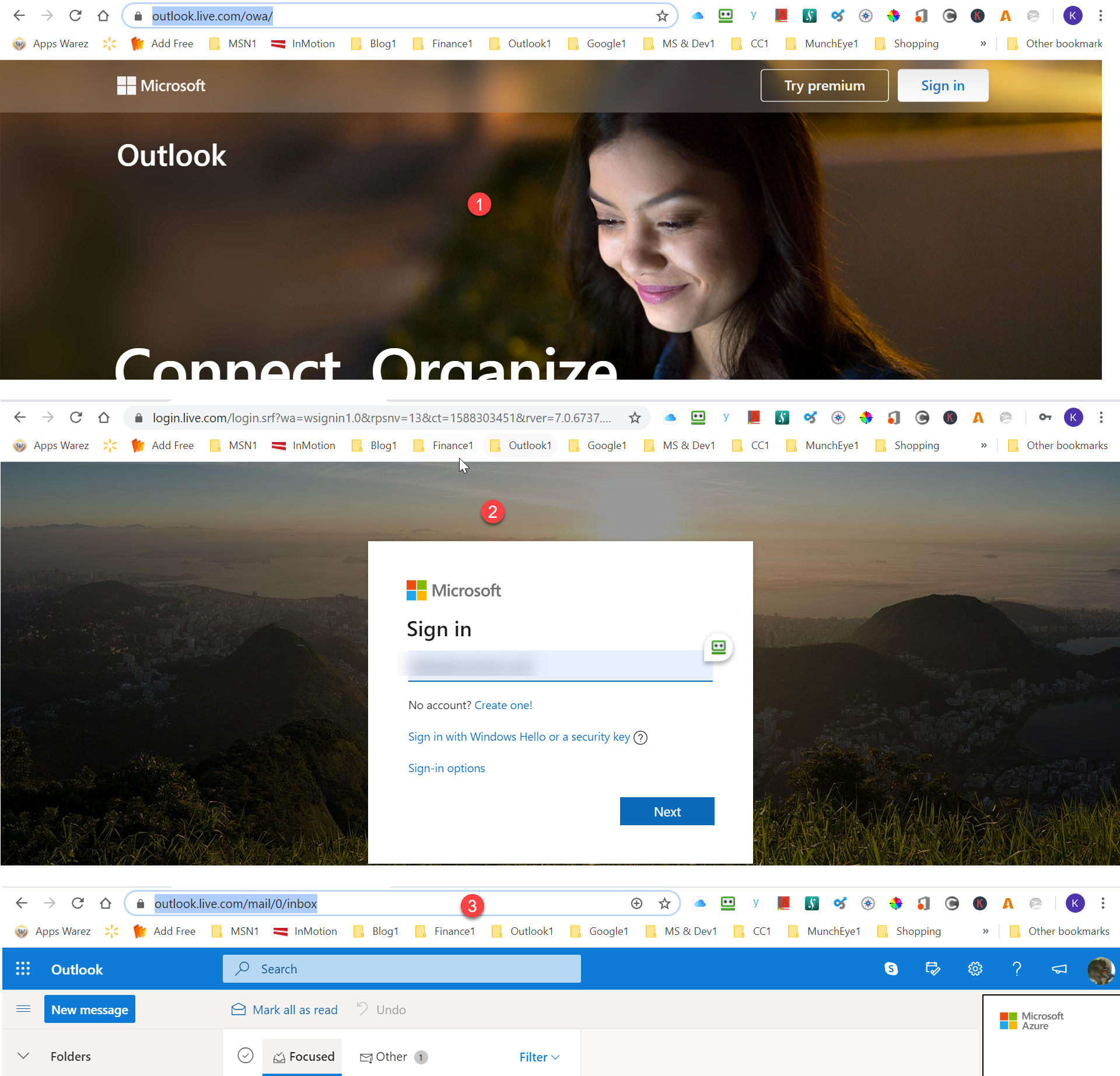The height and width of the screenshot is (1076, 1120).
Task: Open Other bookmarks folder in inbox browser
Action: tap(1059, 931)
